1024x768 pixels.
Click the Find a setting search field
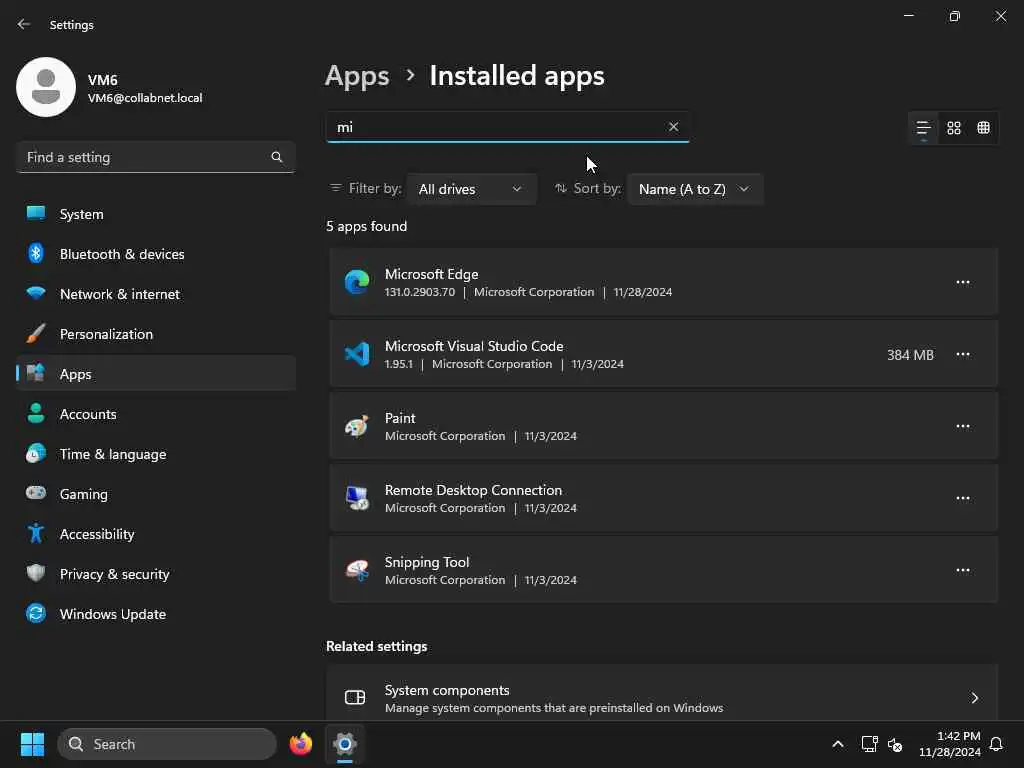pyautogui.click(x=145, y=157)
